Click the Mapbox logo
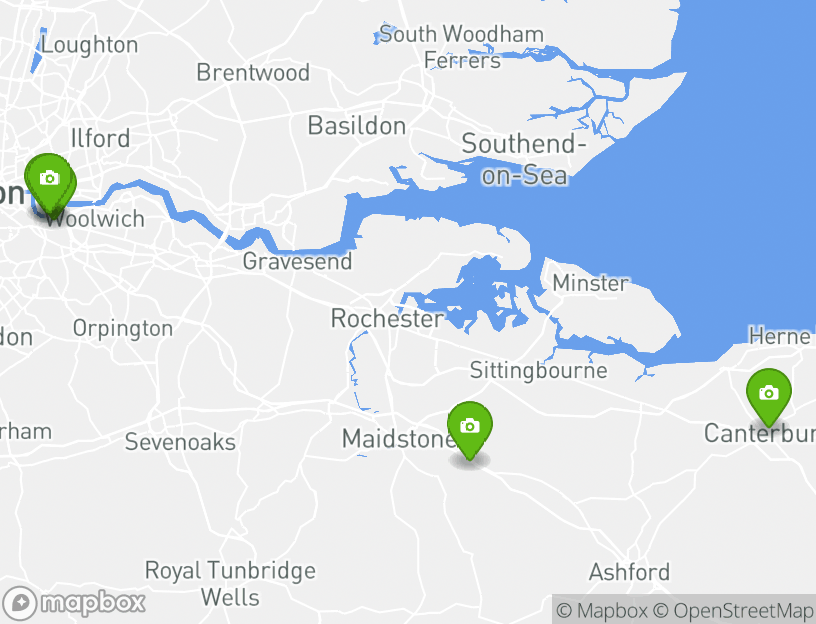The height and width of the screenshot is (624, 816). coord(73,603)
